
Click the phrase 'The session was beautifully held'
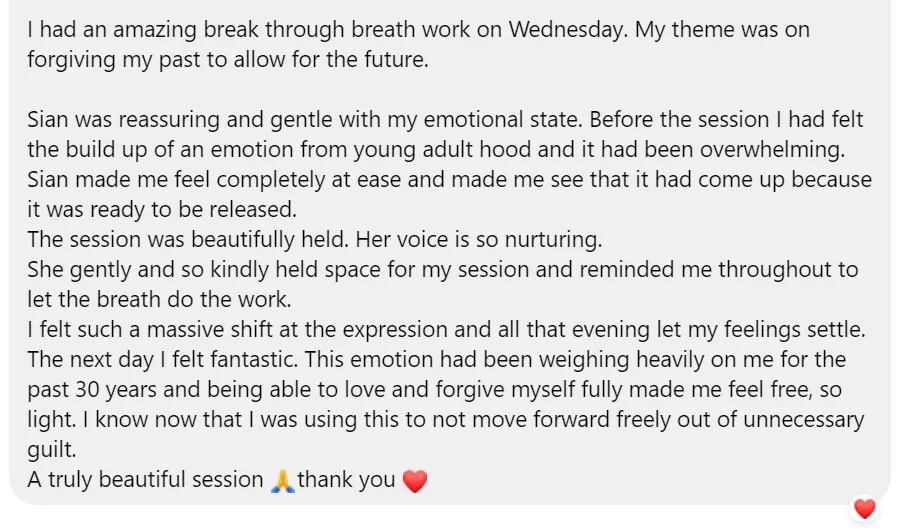[187, 240]
